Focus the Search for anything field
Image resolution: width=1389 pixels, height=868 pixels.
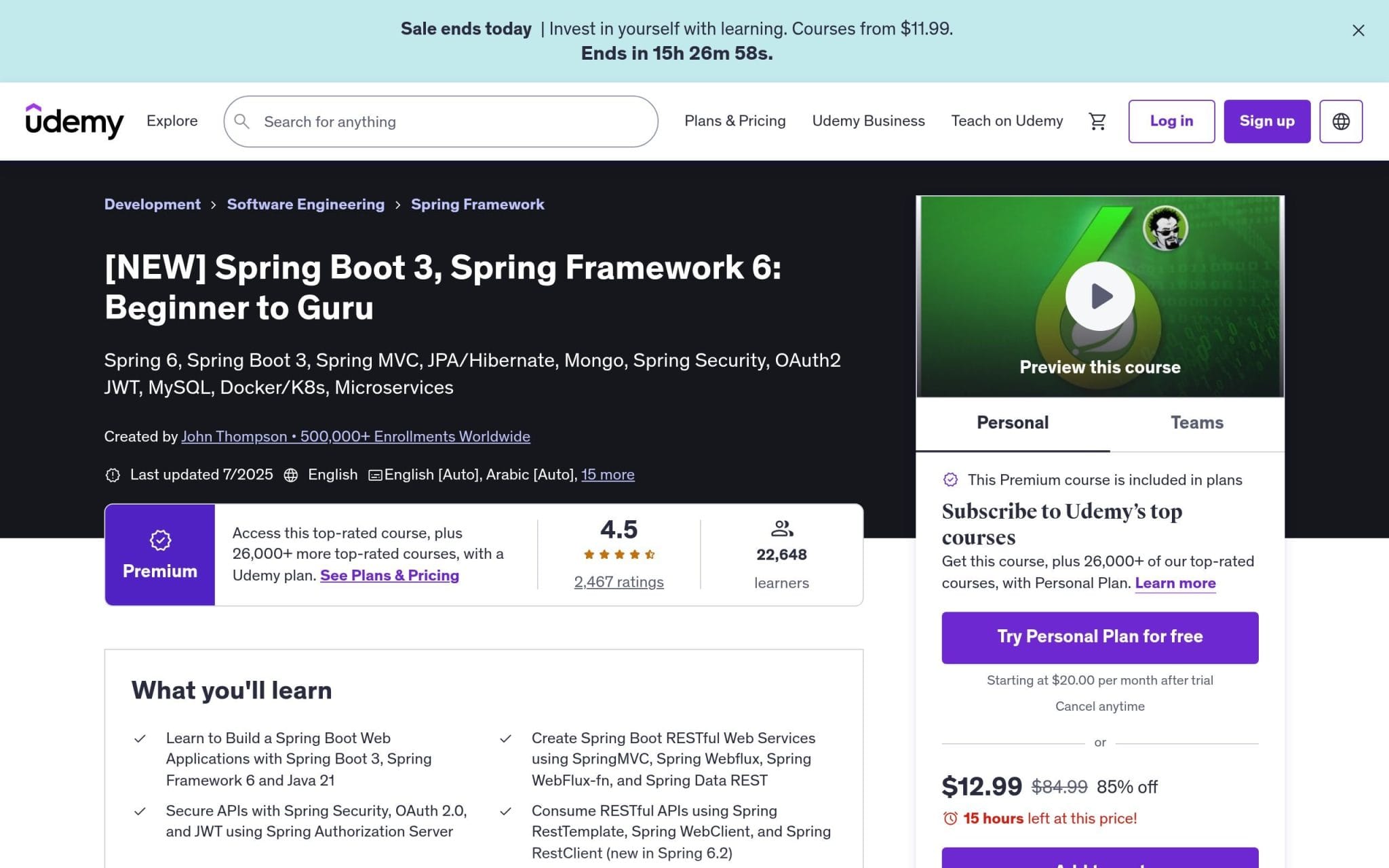[x=441, y=121]
